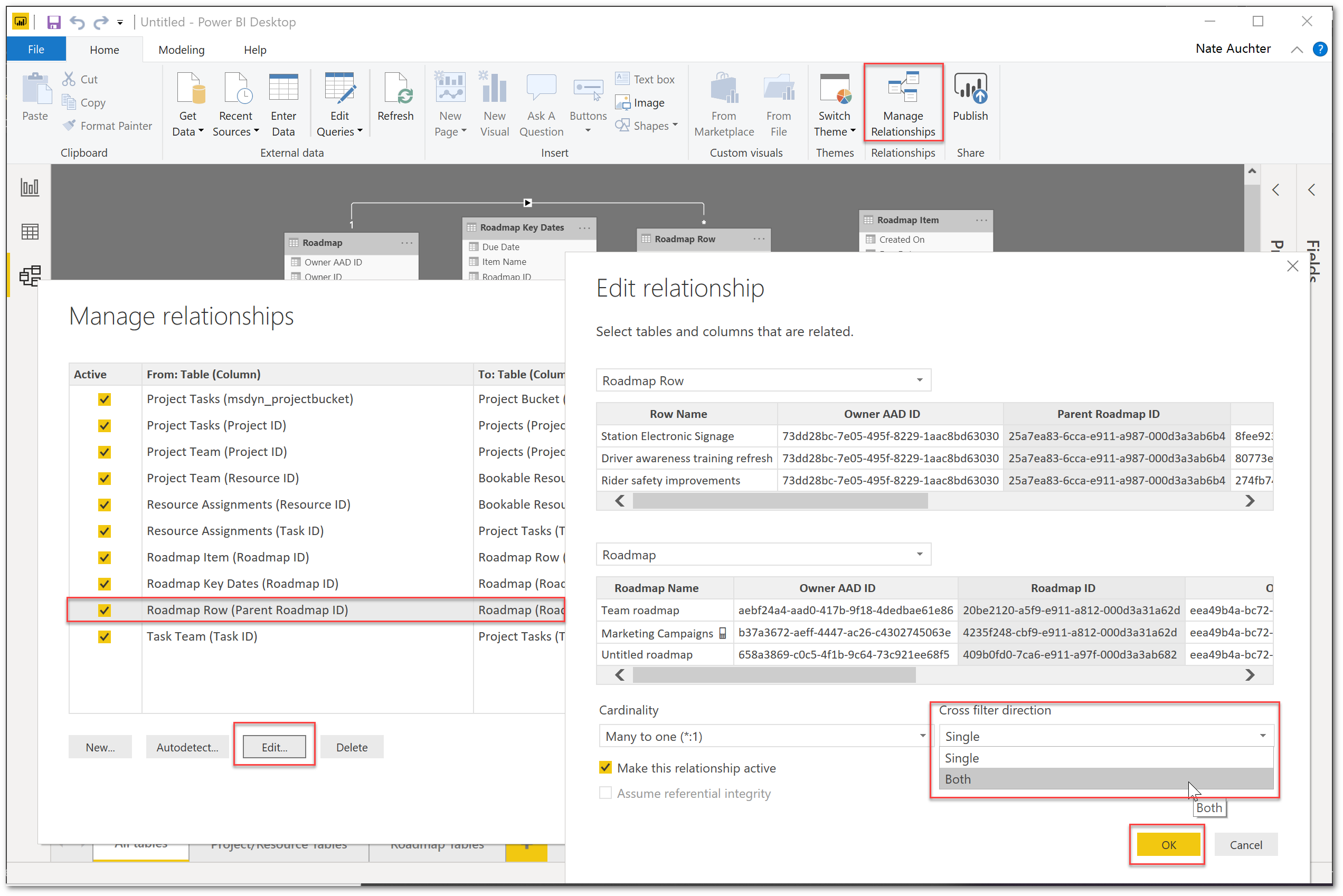Select Format Painter tool
The width and height of the screenshot is (1343, 896).
click(x=108, y=126)
